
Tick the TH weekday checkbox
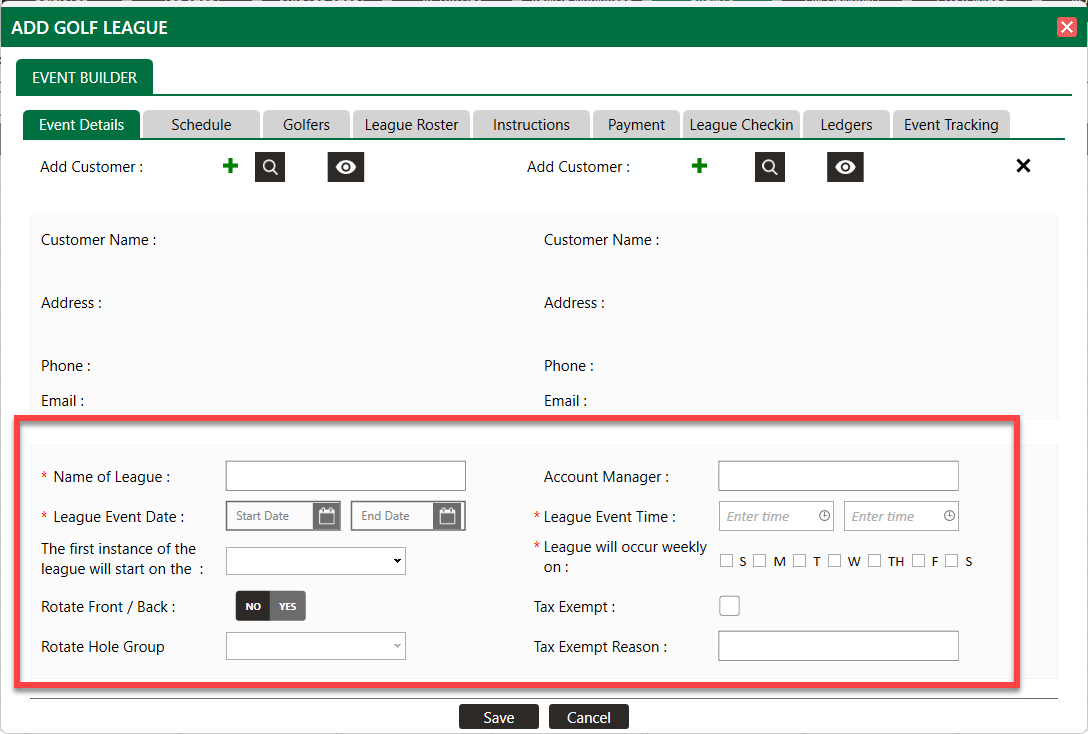point(875,561)
